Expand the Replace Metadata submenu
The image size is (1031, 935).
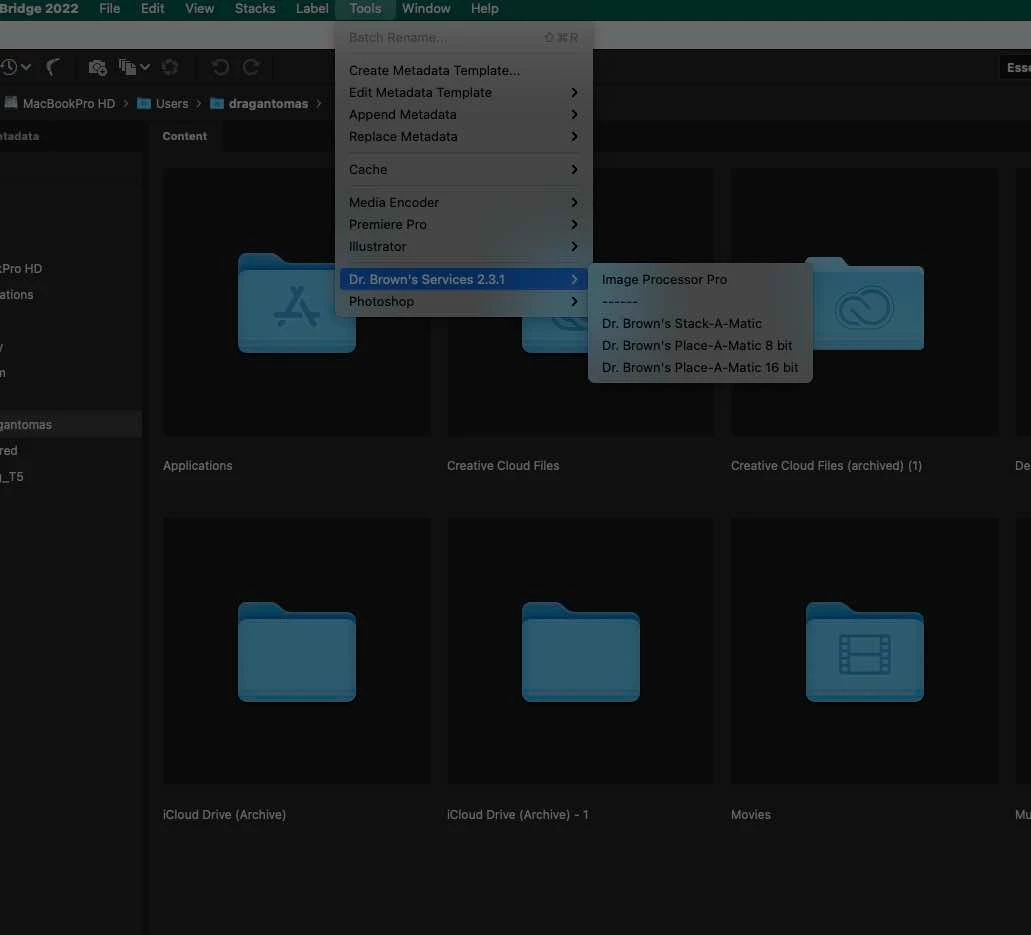click(463, 137)
